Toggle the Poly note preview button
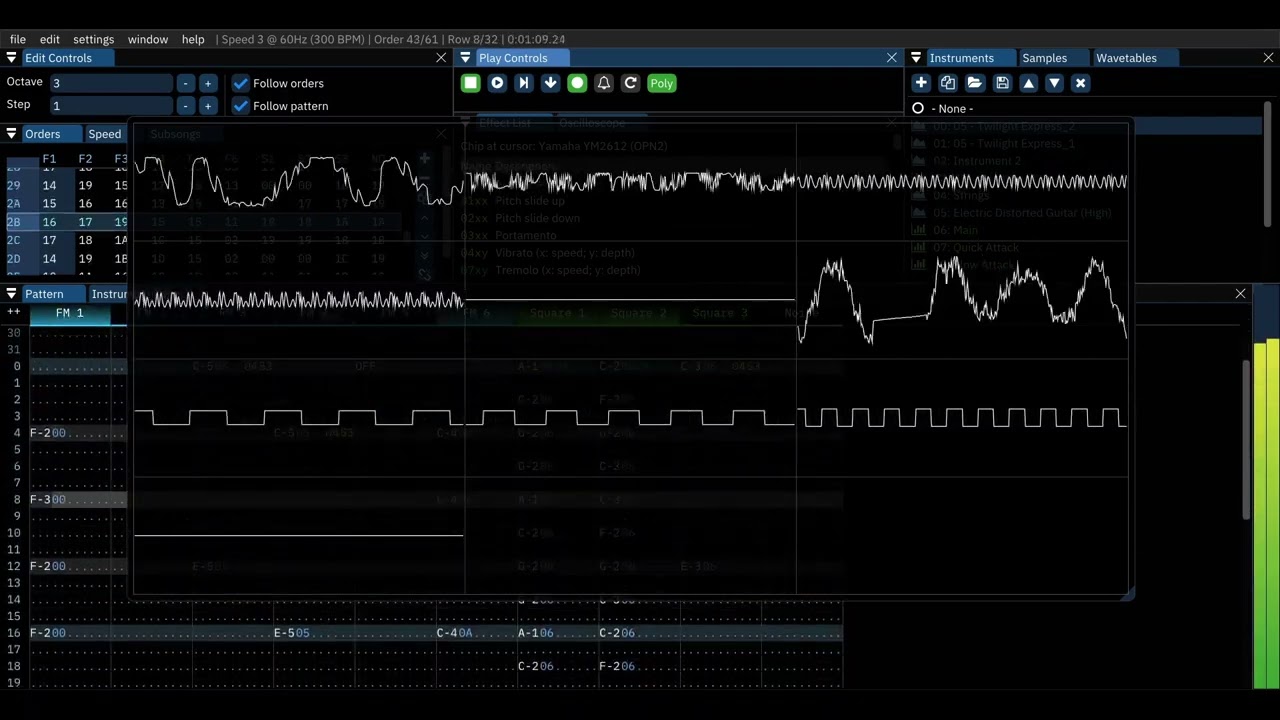This screenshot has height=720, width=1280. pyautogui.click(x=662, y=83)
